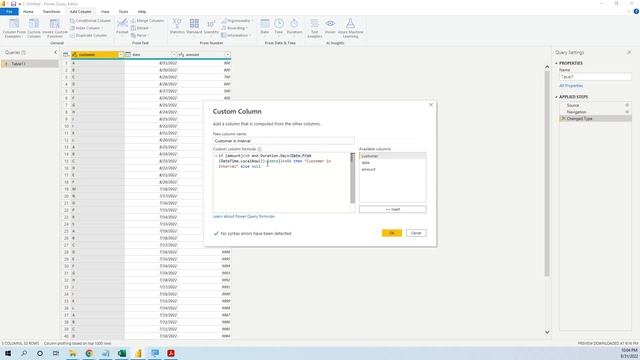The width and height of the screenshot is (640, 360).
Task: Open the File tab
Action: (x=9, y=12)
